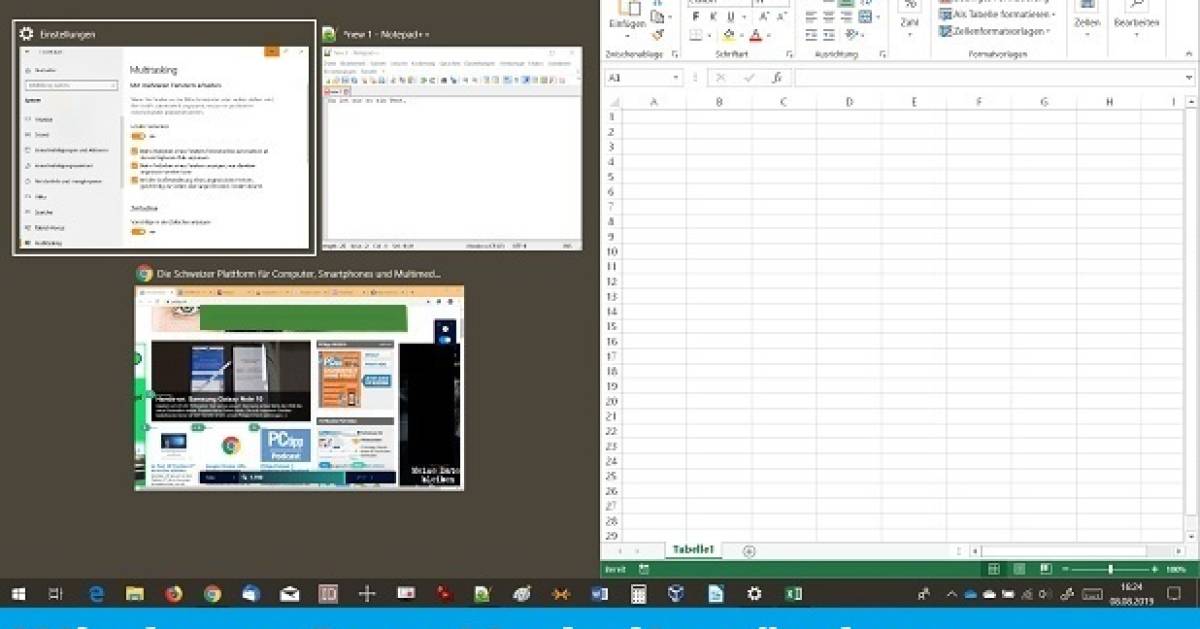Switch to the Tabelle1 sheet tab
This screenshot has width=1200, height=629.
692,551
